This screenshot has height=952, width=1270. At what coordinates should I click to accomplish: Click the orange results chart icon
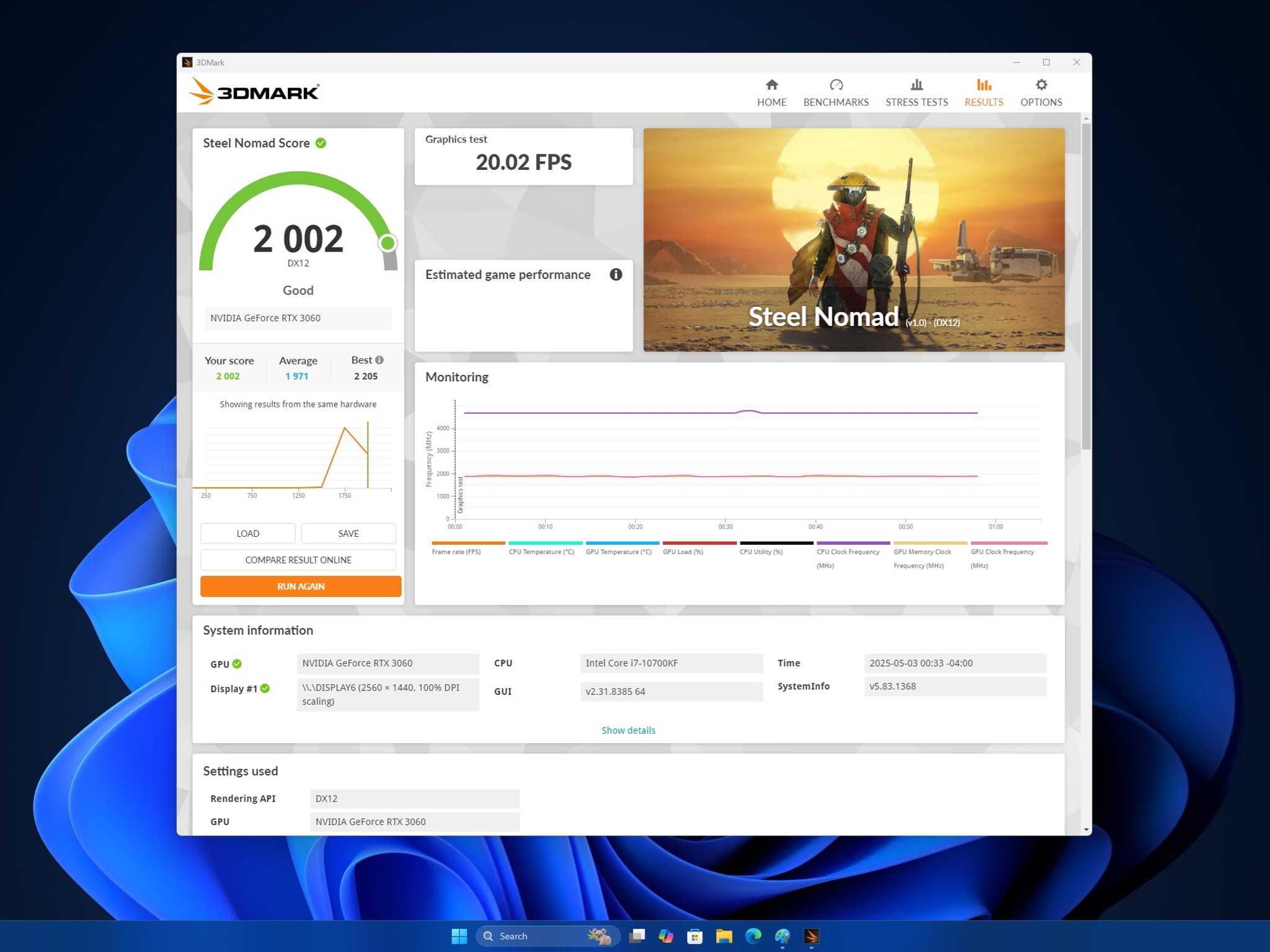tap(984, 84)
